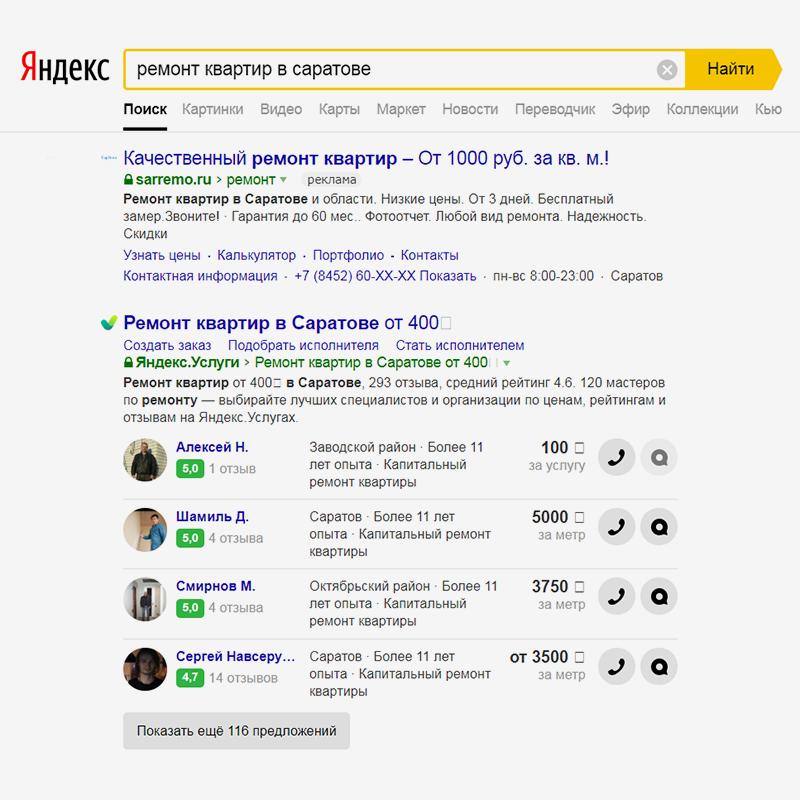This screenshot has width=800, height=800.
Task: Open the Видео tab
Action: click(281, 109)
